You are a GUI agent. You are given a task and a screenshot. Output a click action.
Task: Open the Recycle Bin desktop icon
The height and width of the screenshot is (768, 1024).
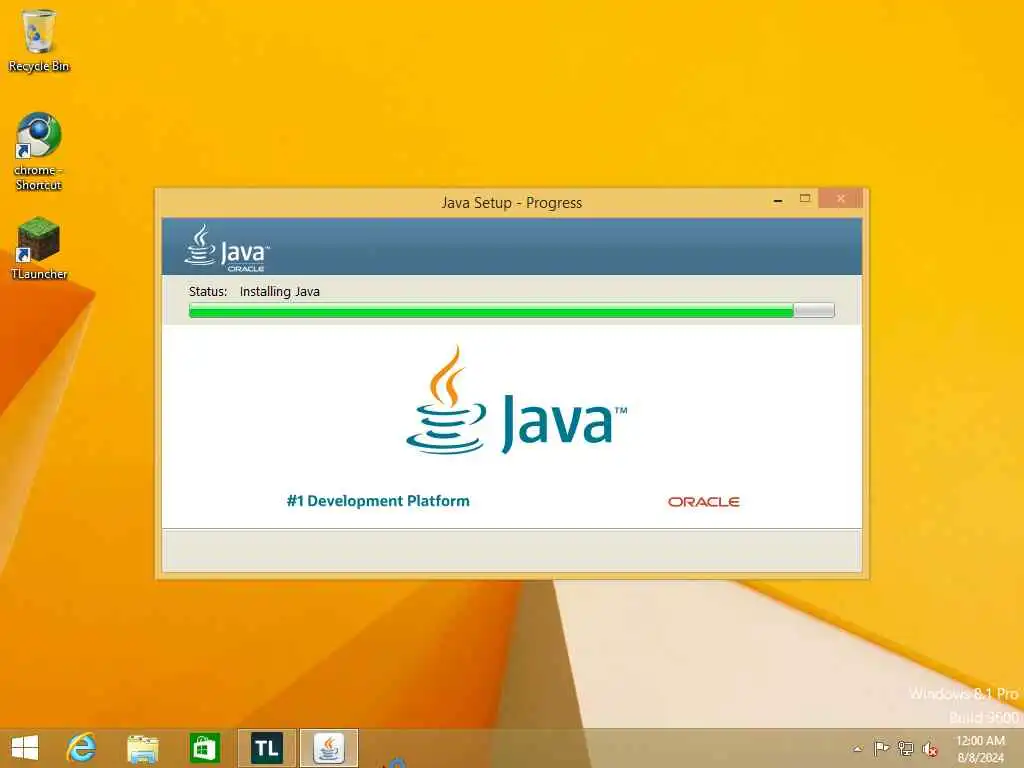pos(39,40)
